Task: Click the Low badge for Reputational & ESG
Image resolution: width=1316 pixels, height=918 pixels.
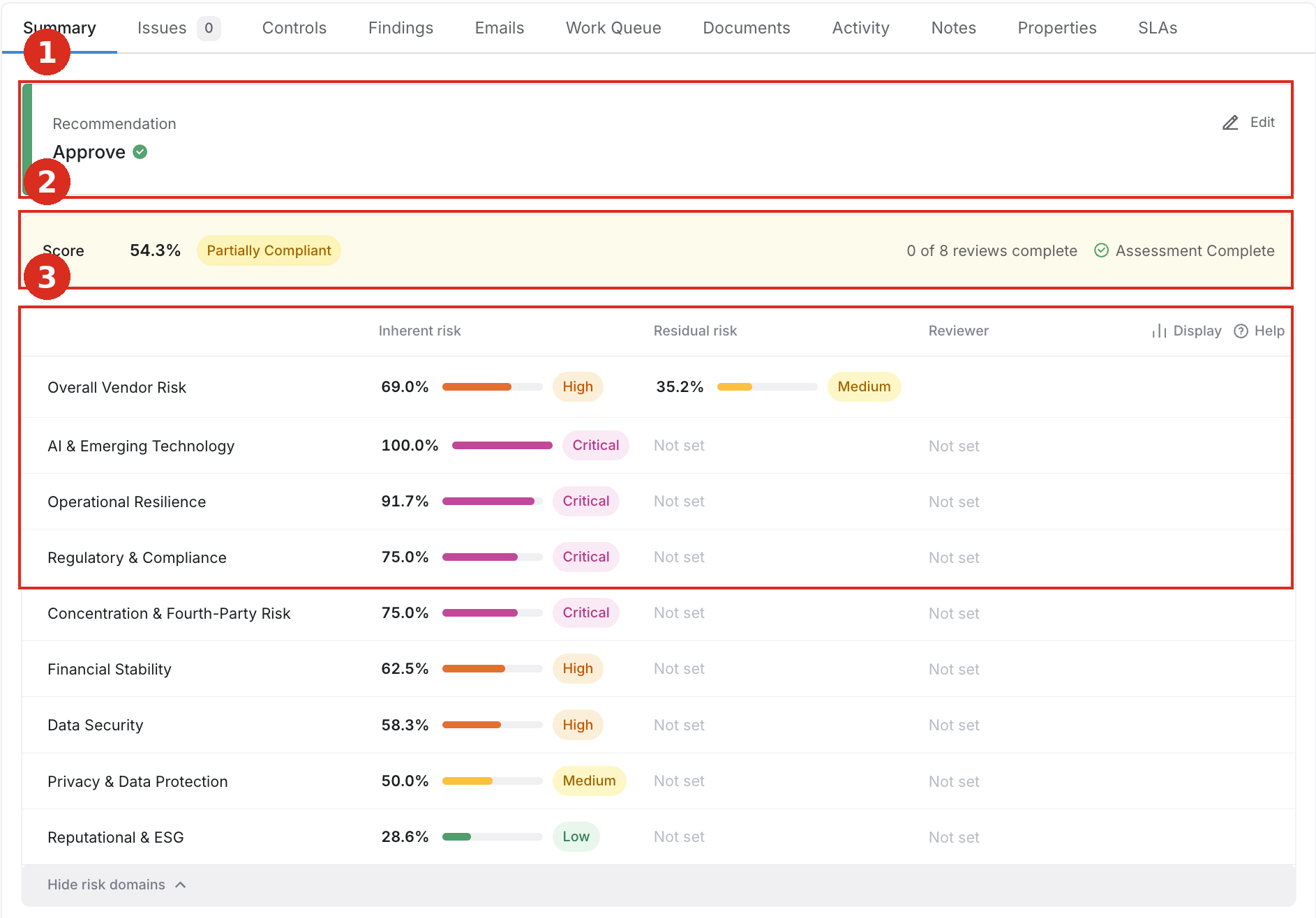Action: (576, 836)
